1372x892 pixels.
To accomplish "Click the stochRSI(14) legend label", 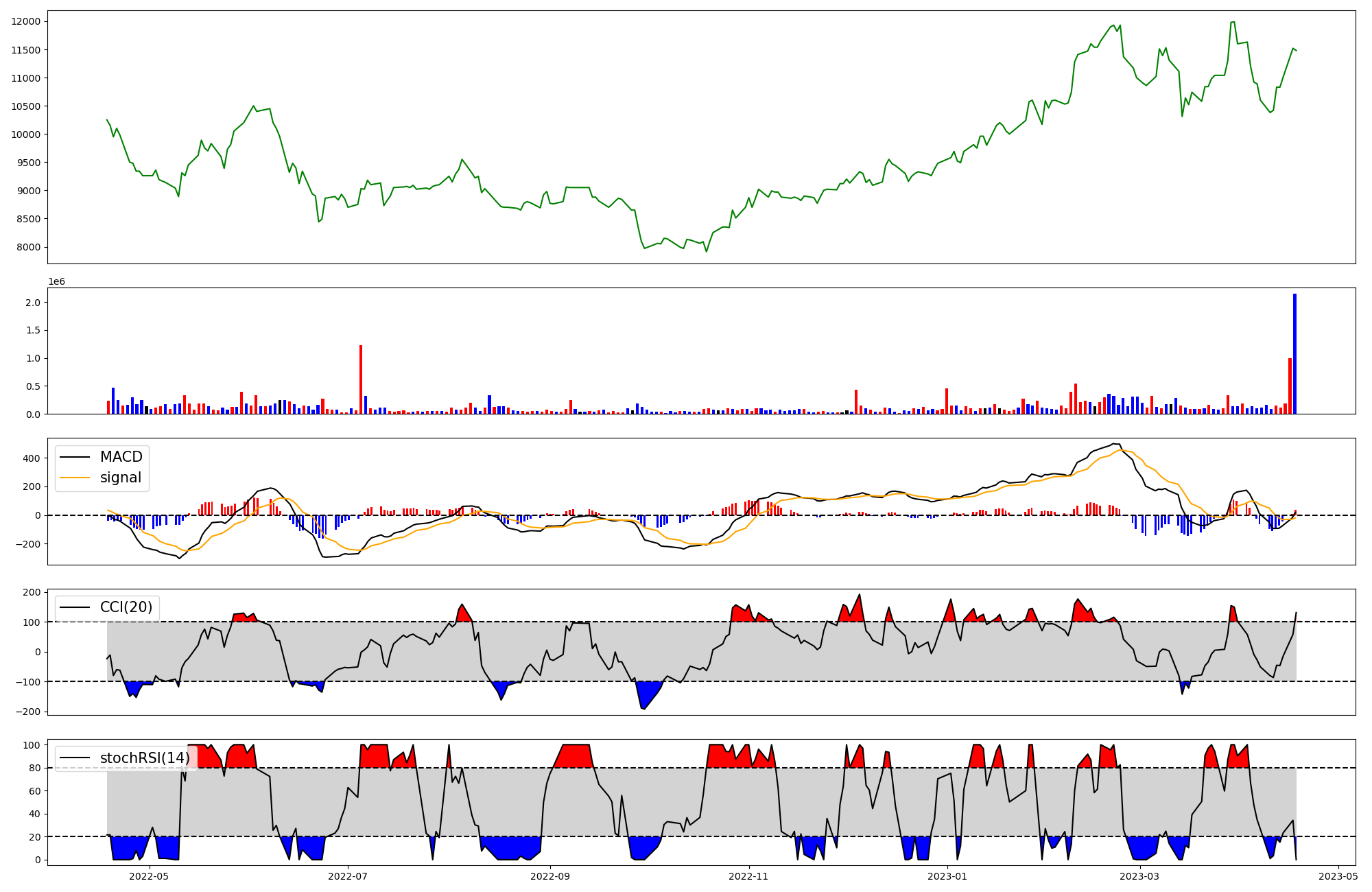I will click(145, 758).
